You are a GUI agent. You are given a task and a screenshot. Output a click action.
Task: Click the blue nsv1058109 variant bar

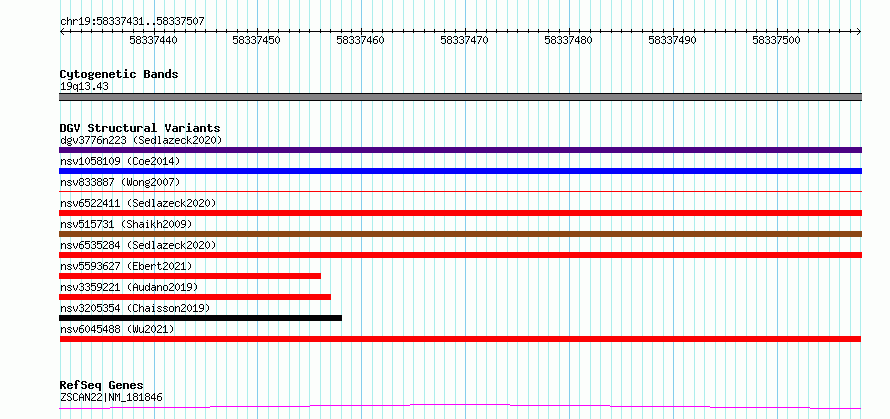coord(460,171)
